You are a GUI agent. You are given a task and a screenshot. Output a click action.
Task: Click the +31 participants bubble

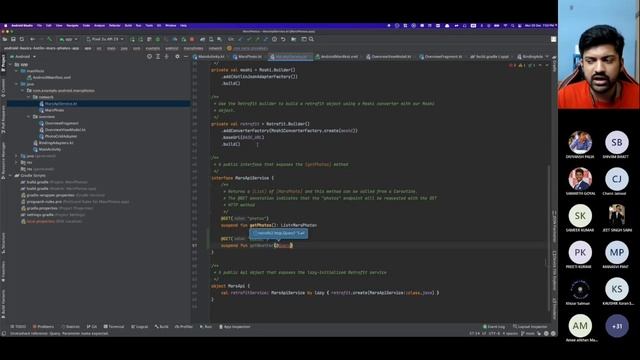tap(617, 326)
